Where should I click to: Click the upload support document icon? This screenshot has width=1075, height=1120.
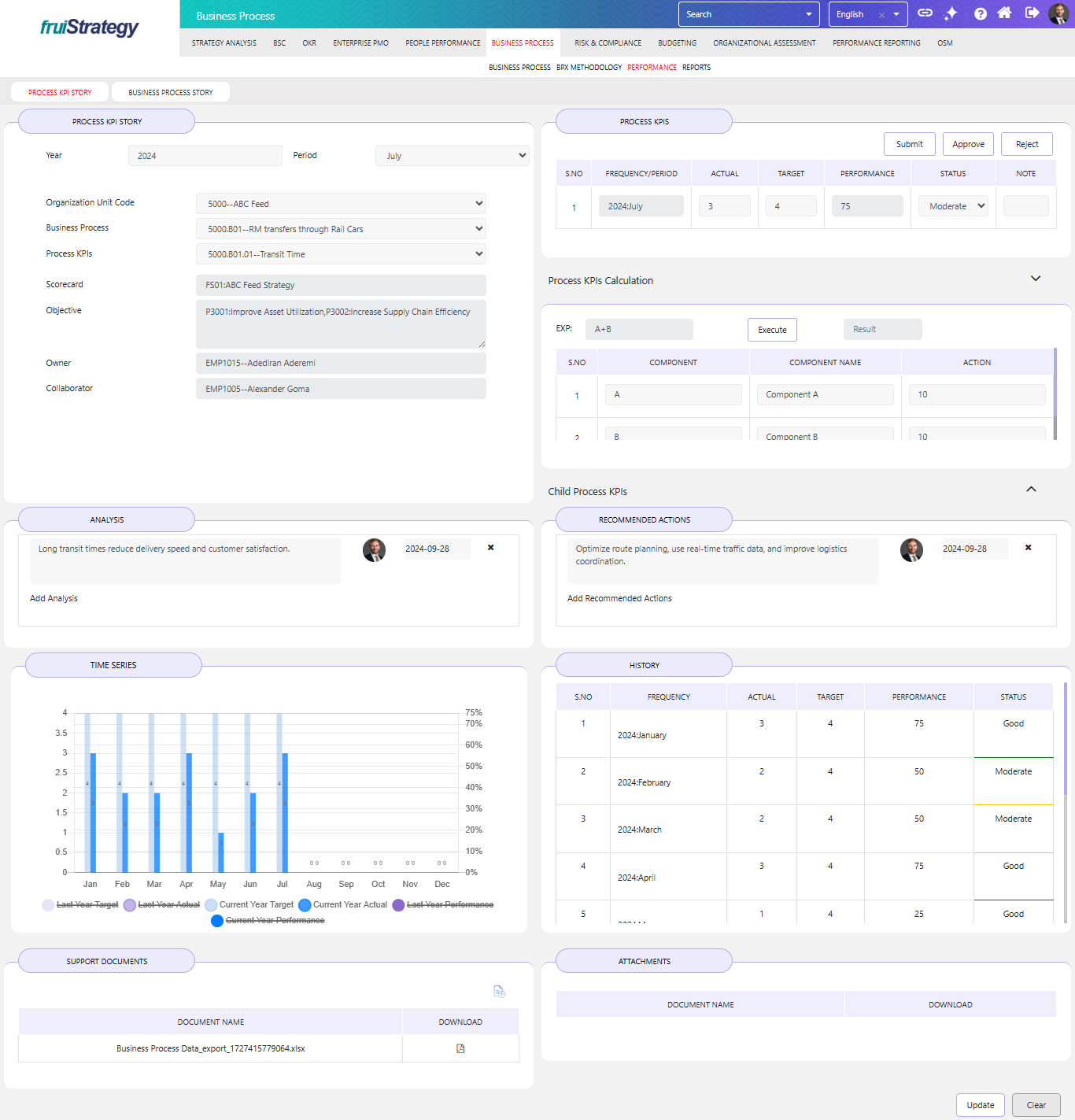(499, 992)
